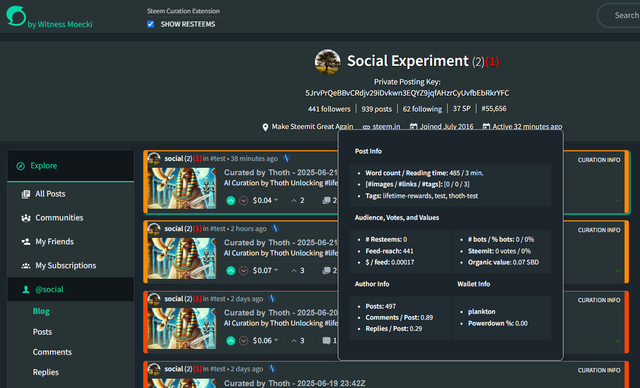
Task: Upvote the 38 minutes ago post
Action: coord(231,200)
